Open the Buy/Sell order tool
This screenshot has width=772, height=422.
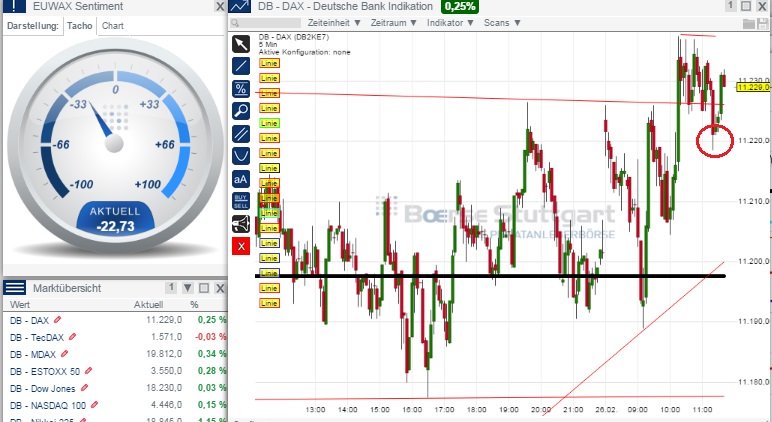241,201
